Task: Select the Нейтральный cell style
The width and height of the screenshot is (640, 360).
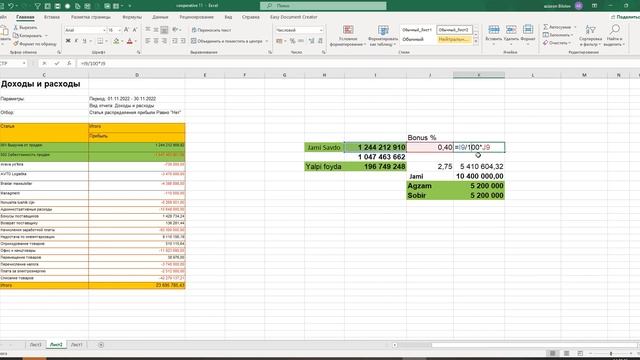Action: coord(454,40)
